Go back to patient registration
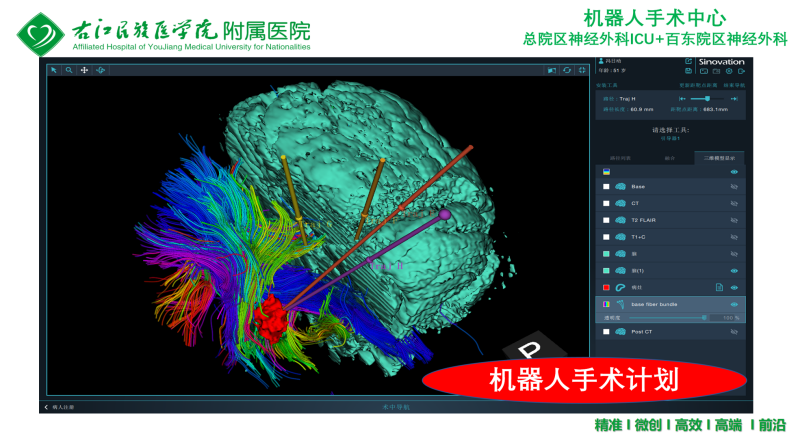800x438 pixels. [60, 407]
